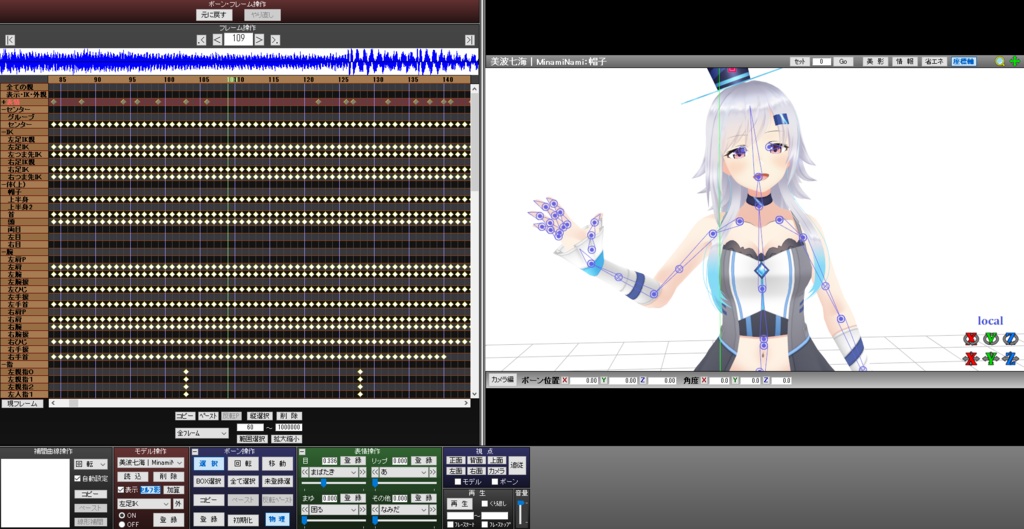Viewport: 1024px width, 529px height.
Task: Toggle the くり返し loop checkbox
Action: (x=484, y=504)
